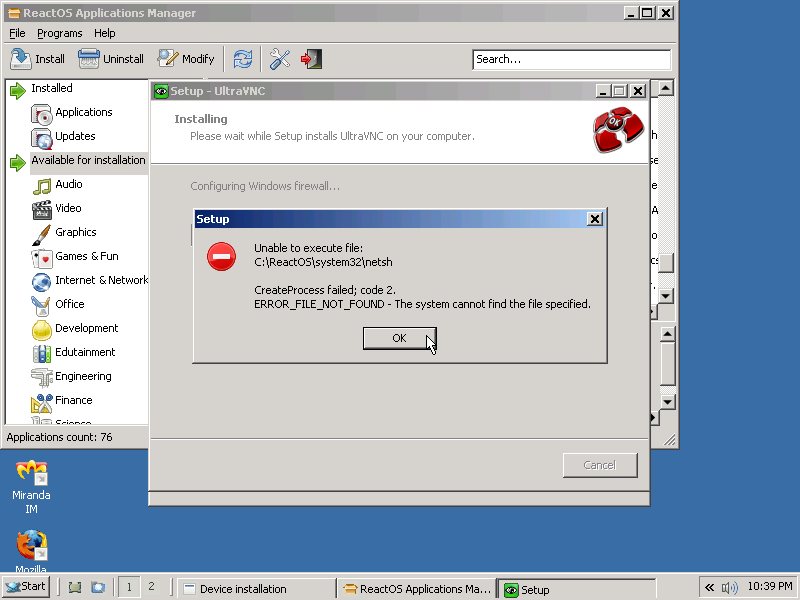Click the Finance ruler and scissors icon
This screenshot has width=800, height=600.
42,403
